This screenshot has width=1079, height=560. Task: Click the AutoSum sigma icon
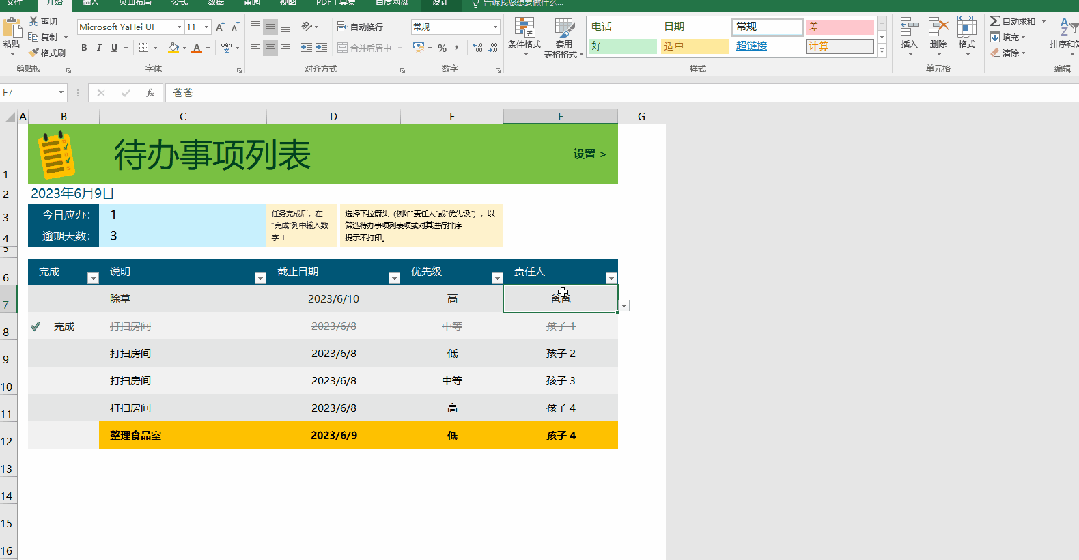pos(995,21)
